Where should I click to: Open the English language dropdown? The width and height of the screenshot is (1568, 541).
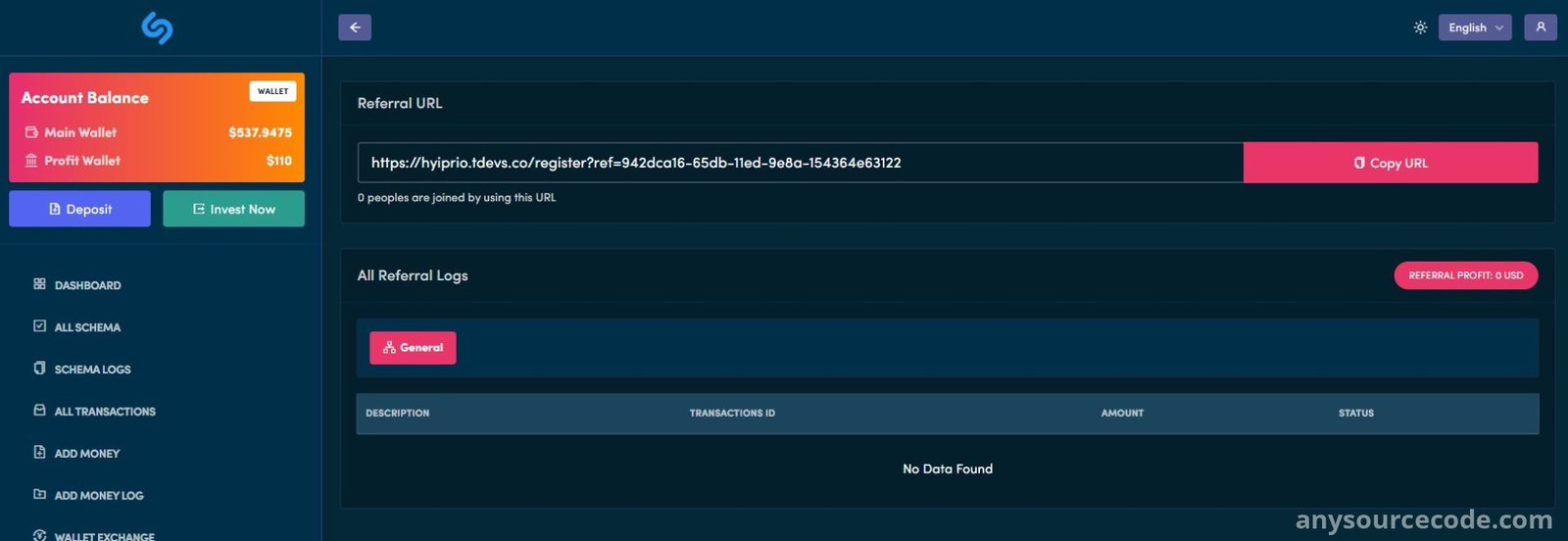pos(1475,27)
